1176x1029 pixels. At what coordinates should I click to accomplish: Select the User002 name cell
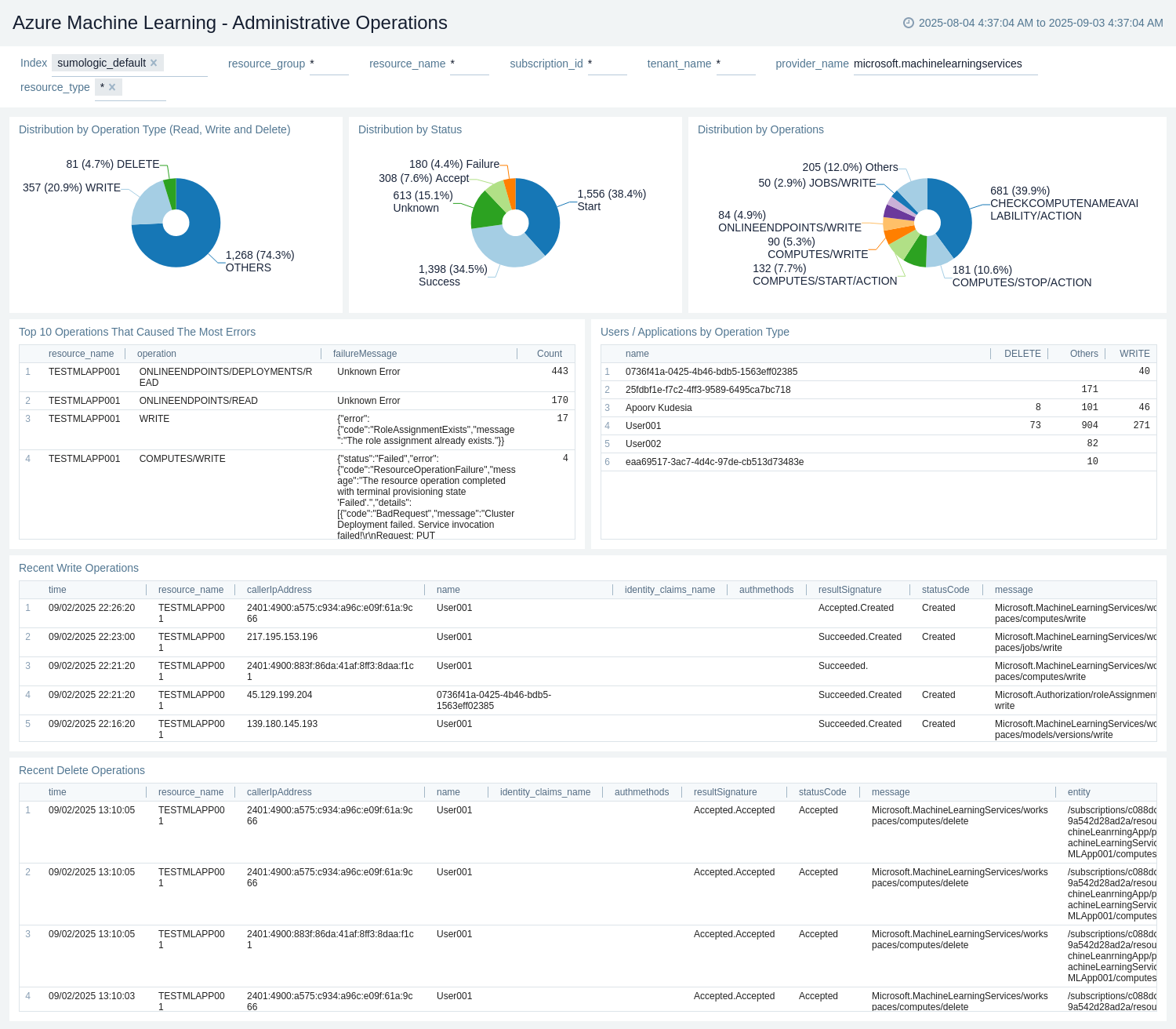click(x=643, y=444)
